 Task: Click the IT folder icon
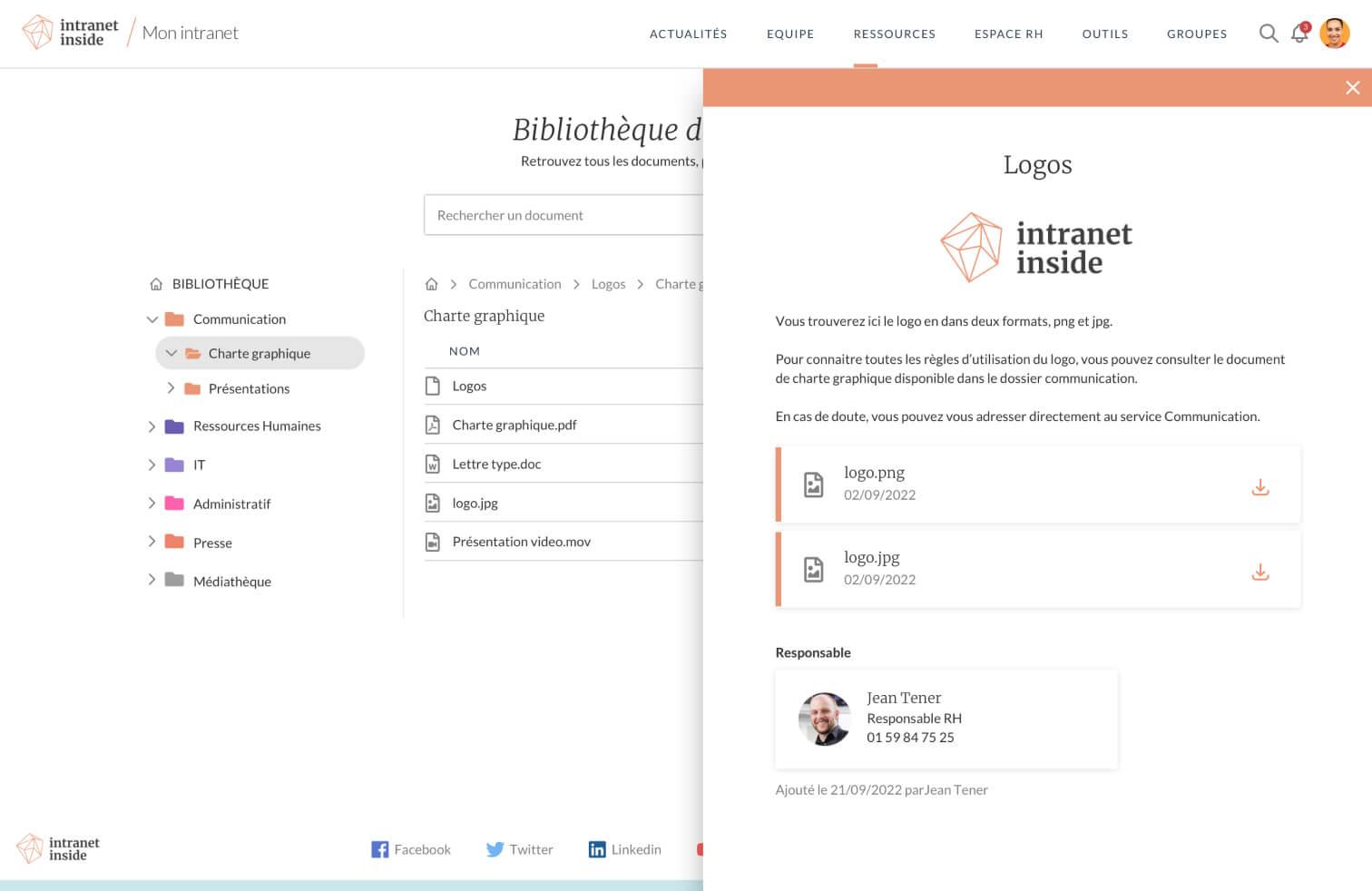(x=175, y=465)
